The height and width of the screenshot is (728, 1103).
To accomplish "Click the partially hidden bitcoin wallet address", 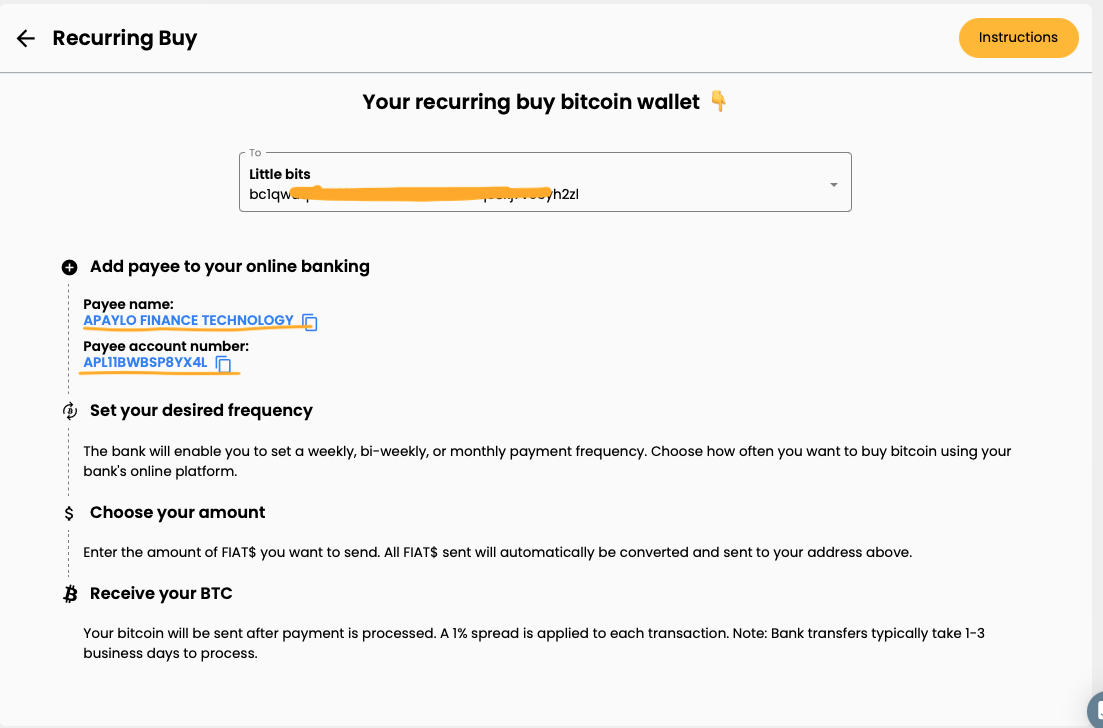I will coord(414,194).
